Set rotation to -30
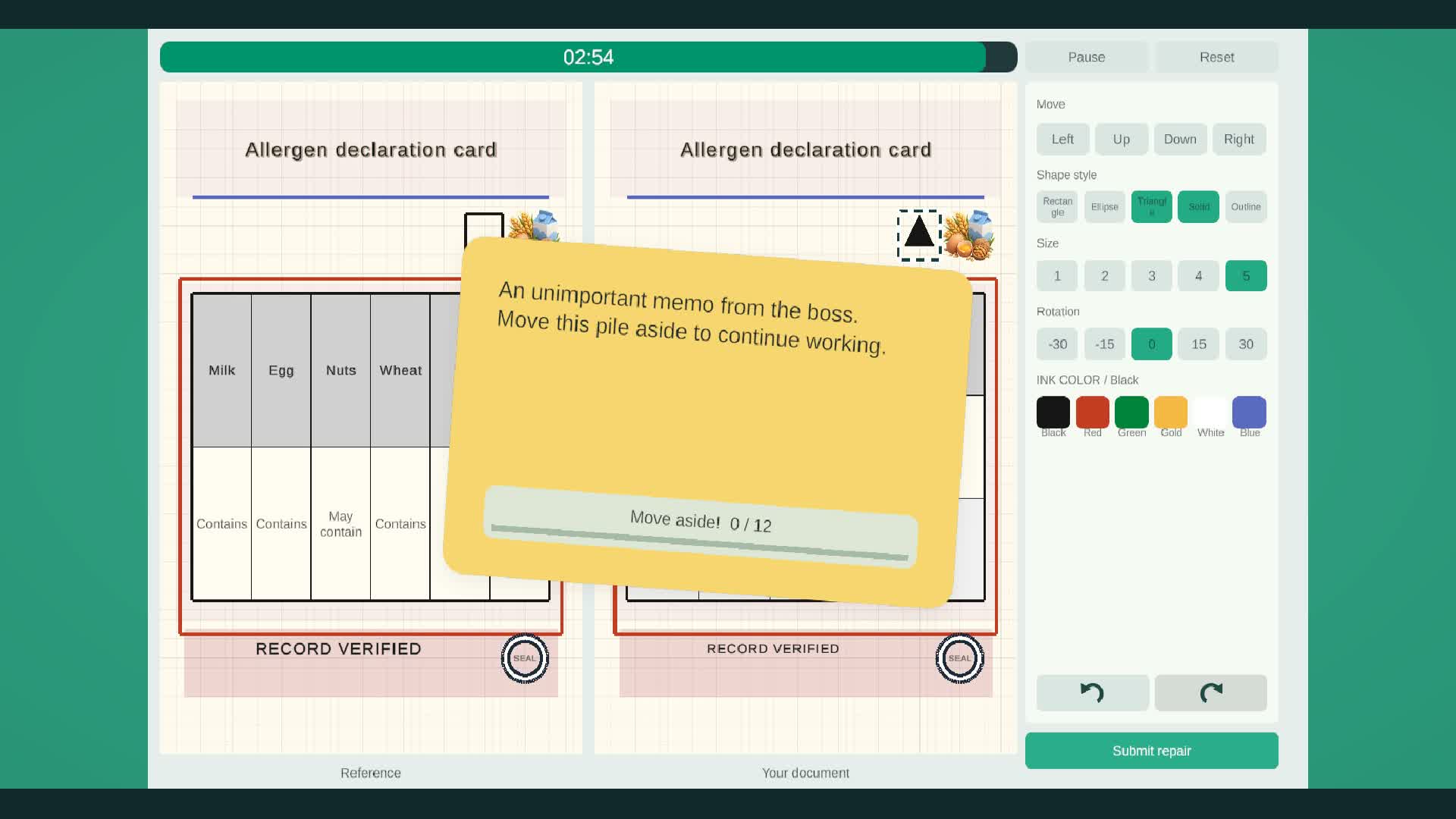Screen dimensions: 1456x819 [1057, 344]
